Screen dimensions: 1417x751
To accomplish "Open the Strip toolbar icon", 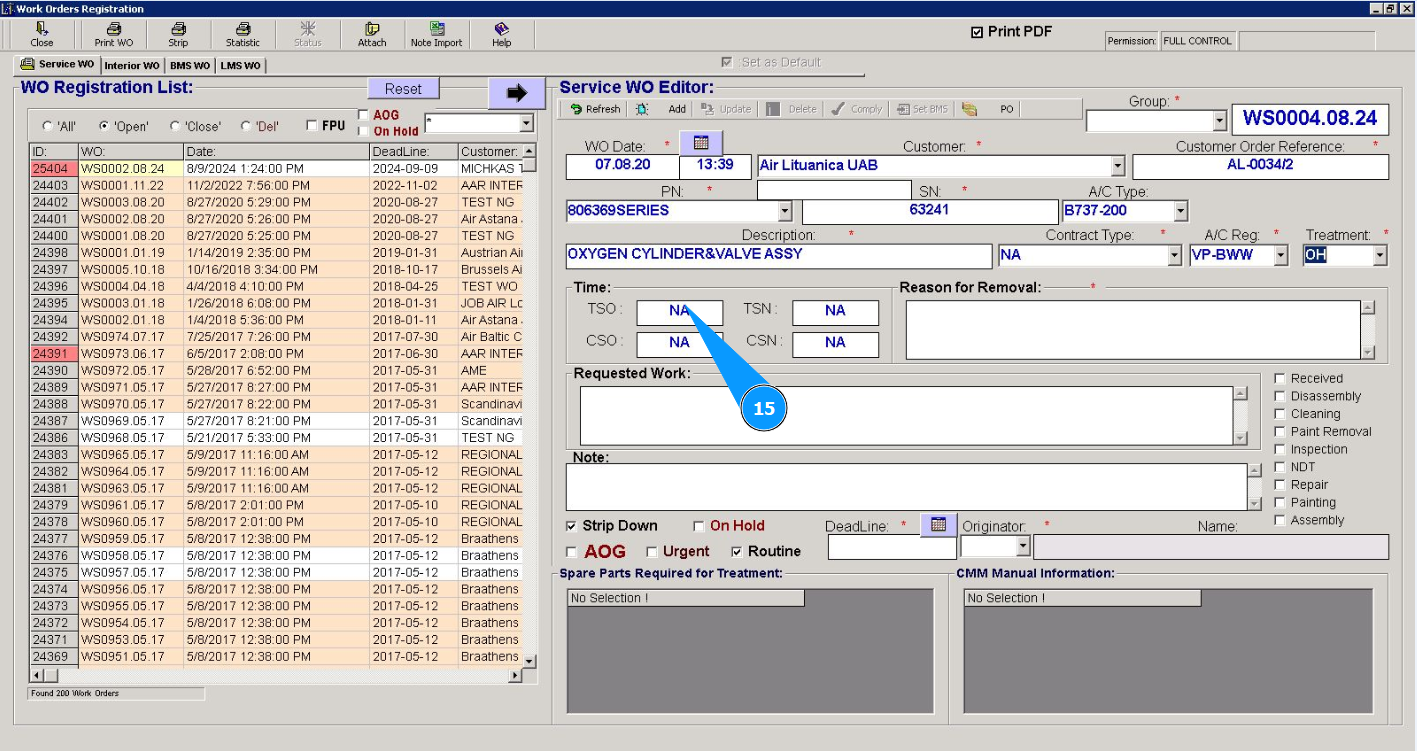I will 178,35.
